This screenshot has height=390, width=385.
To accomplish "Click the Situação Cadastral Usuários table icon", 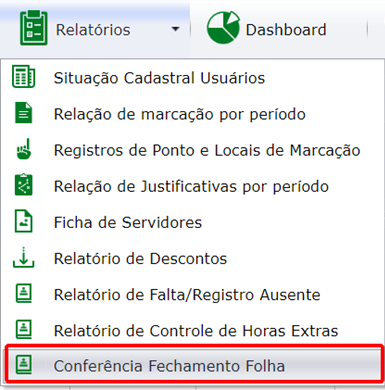I will click(x=23, y=77).
